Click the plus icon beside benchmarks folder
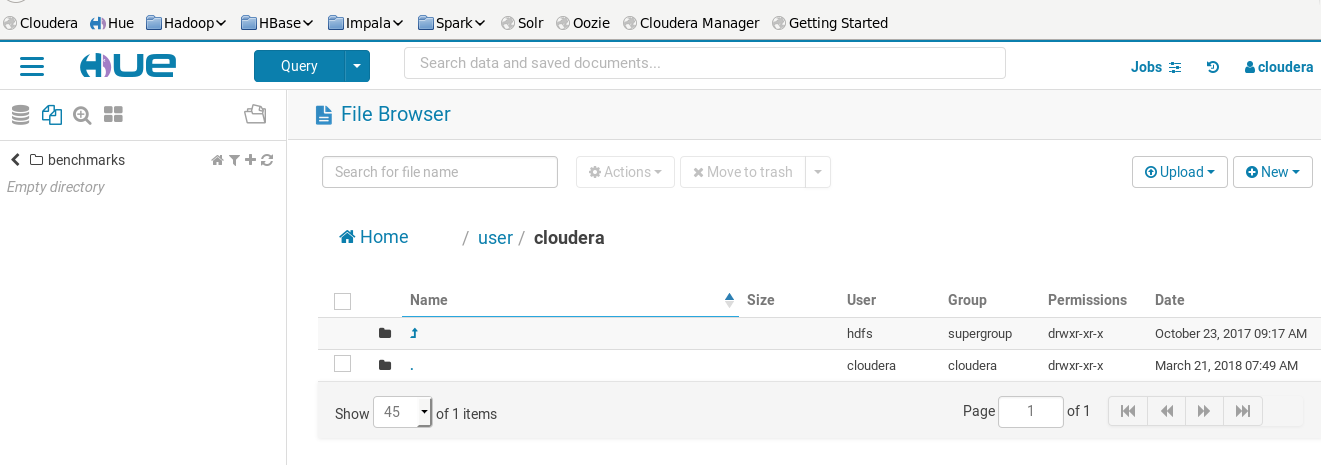1321x465 pixels. point(250,160)
